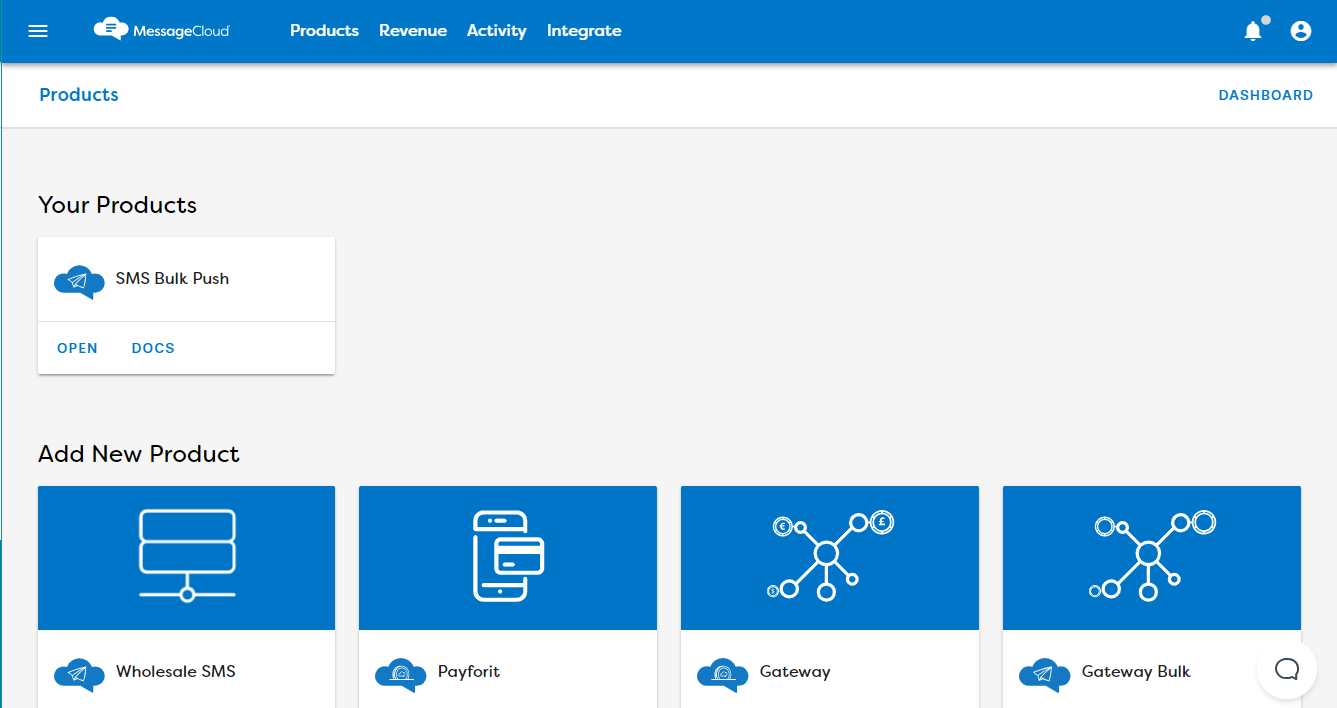Screen dimensions: 1337x708
Task: Click the Products breadcrumb heading
Action: pos(79,95)
